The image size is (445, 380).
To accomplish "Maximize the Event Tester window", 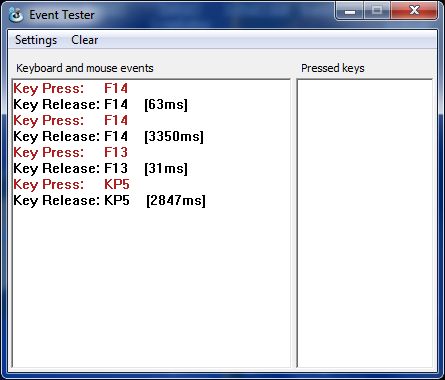I will coord(377,11).
